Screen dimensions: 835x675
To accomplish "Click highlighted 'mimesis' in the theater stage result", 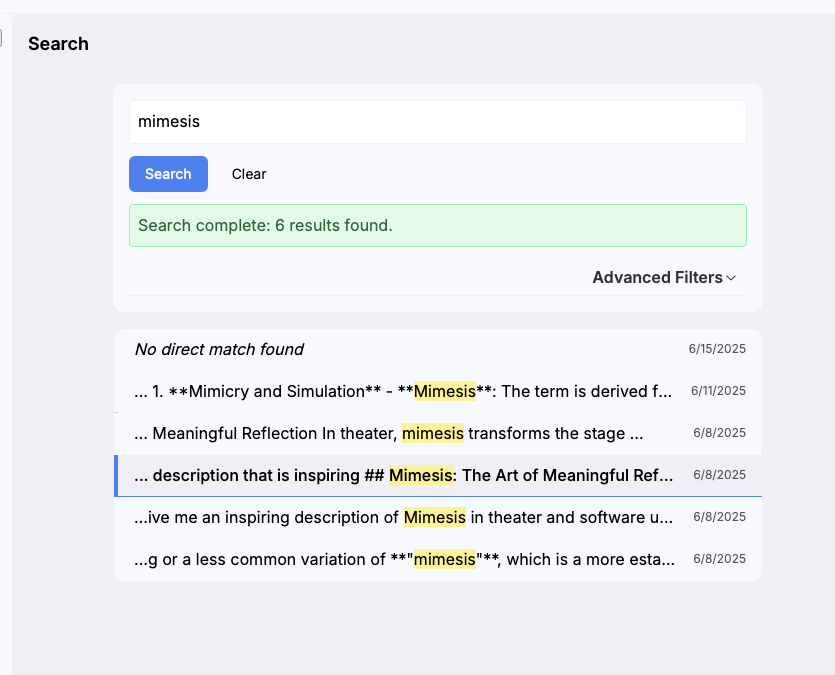I will [x=432, y=433].
